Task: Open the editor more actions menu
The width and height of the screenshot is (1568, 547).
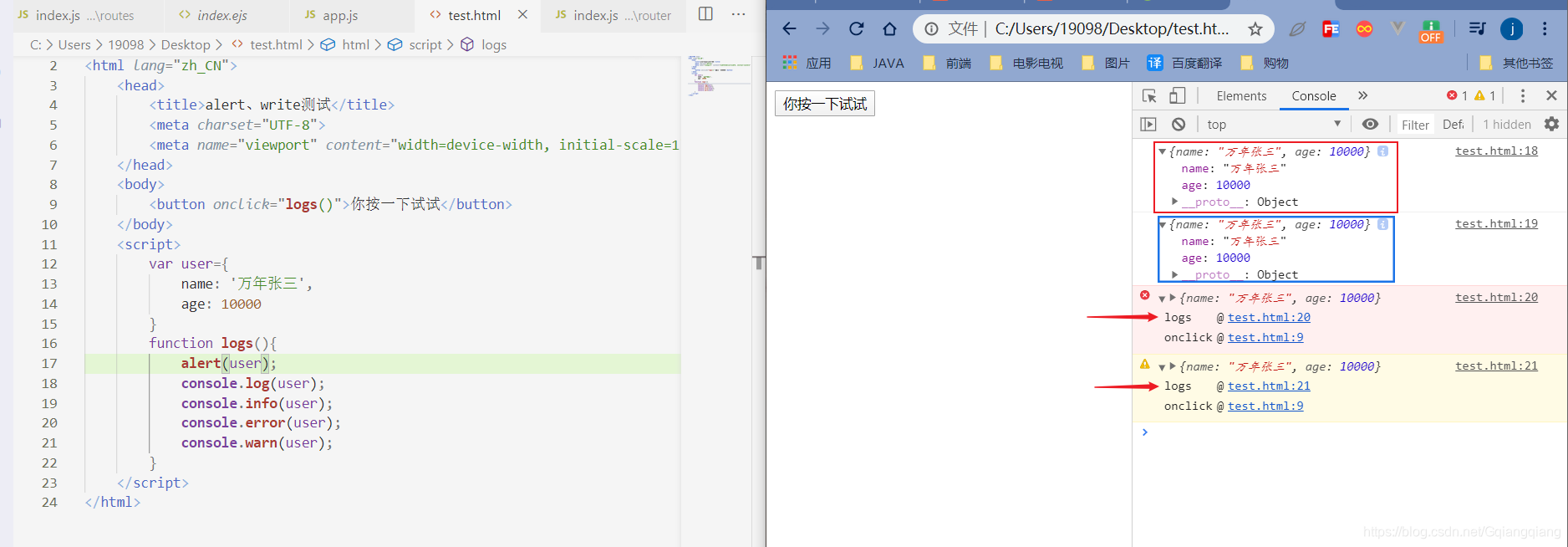Action: coord(738,14)
